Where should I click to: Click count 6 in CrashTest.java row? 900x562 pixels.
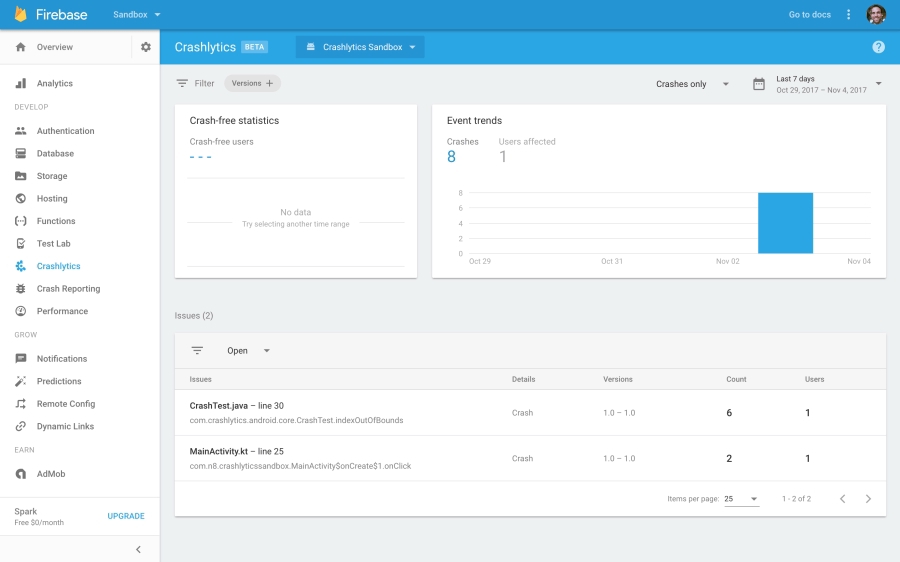729,413
